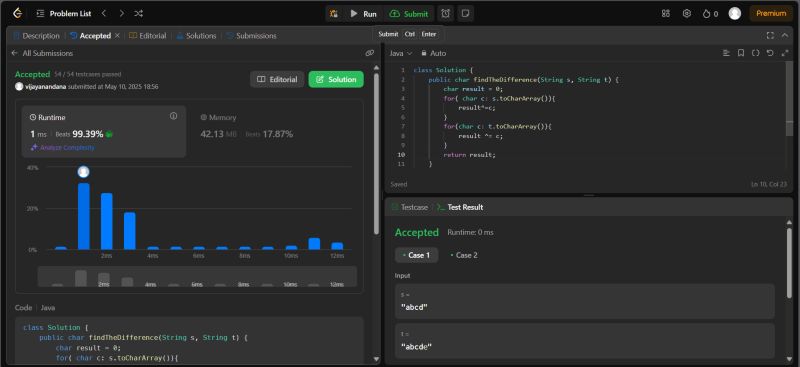Expand the editor to fullscreen
The width and height of the screenshot is (800, 367).
[x=785, y=53]
